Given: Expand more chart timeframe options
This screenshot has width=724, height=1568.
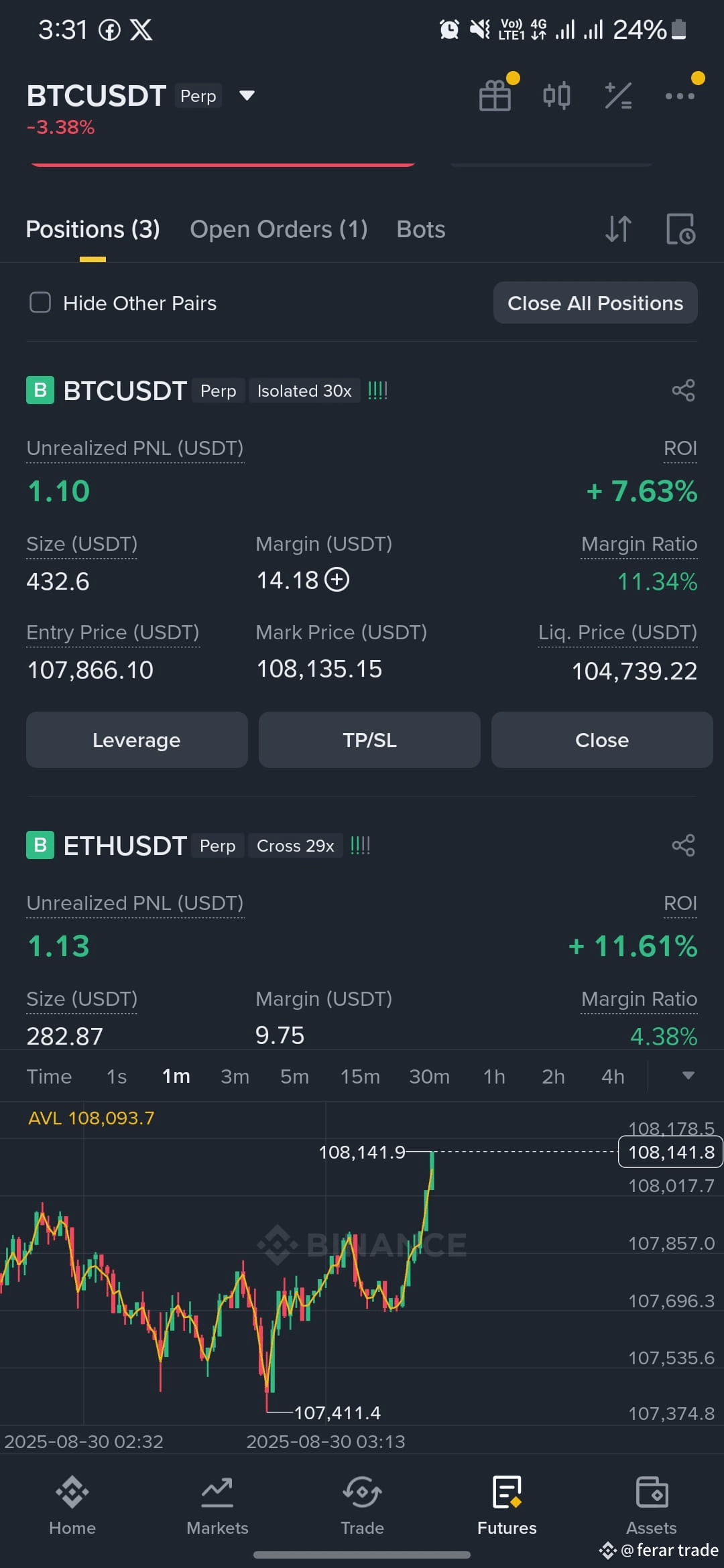Looking at the screenshot, I should tap(688, 1075).
